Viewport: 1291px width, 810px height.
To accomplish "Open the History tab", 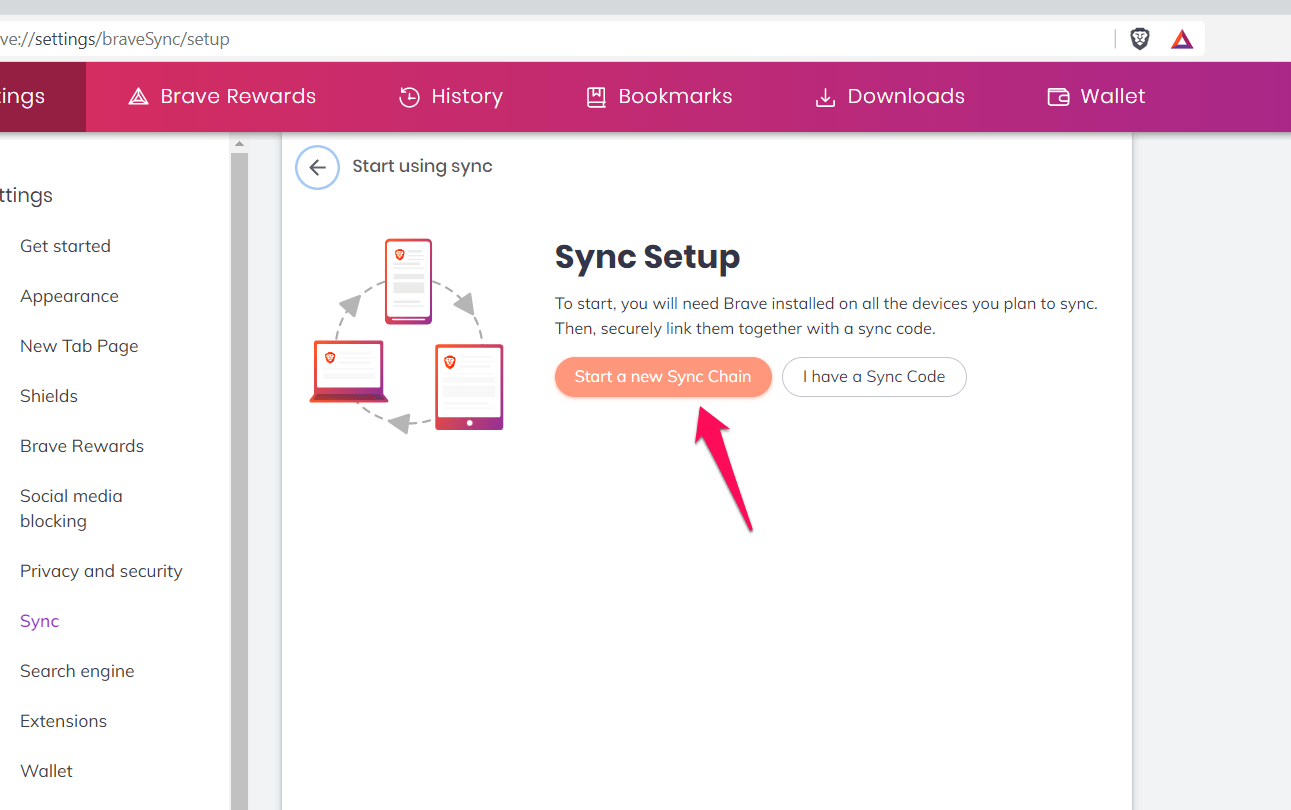I will (451, 97).
